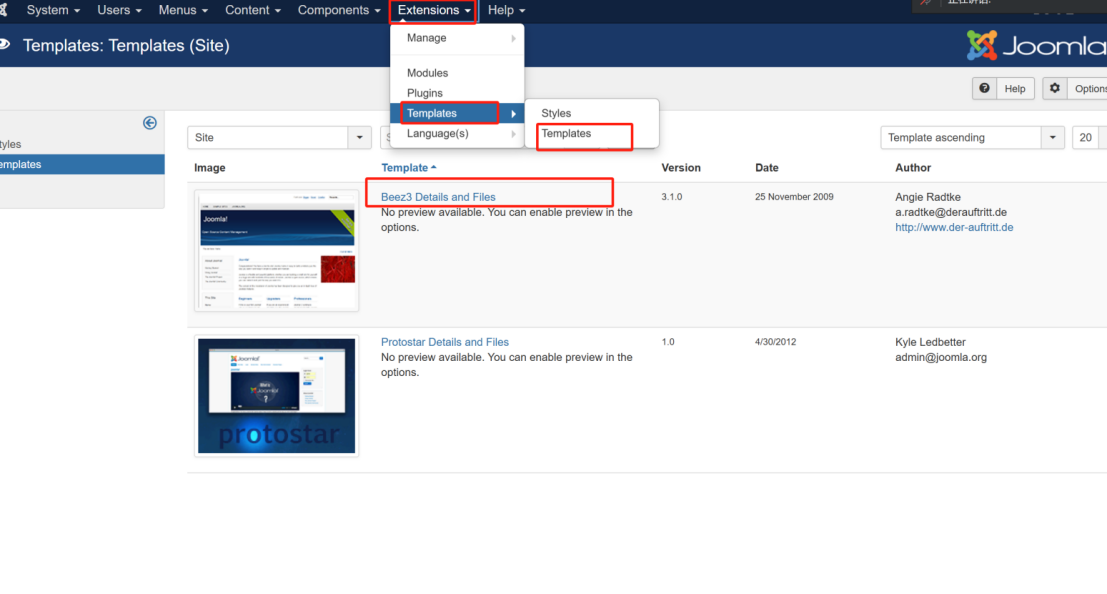This screenshot has width=1107, height=594.
Task: Open the Menus menu
Action: tap(183, 10)
